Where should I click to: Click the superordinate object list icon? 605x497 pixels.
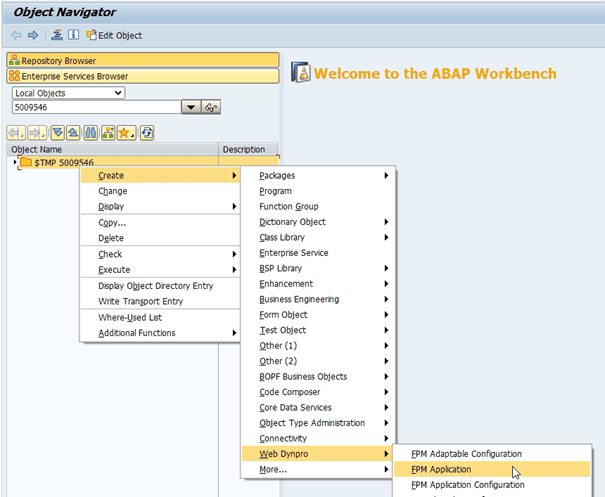(108, 133)
